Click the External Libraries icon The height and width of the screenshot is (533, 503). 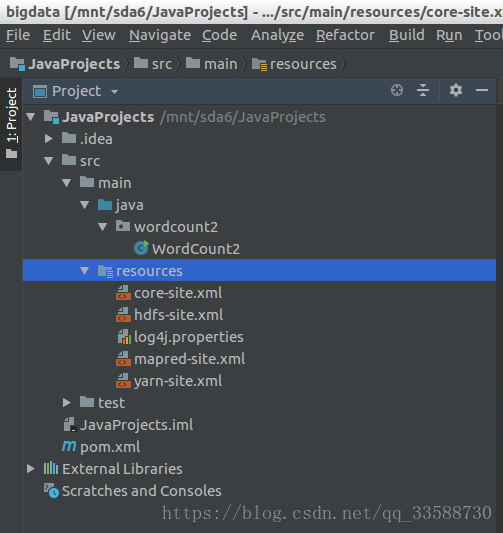(51, 468)
